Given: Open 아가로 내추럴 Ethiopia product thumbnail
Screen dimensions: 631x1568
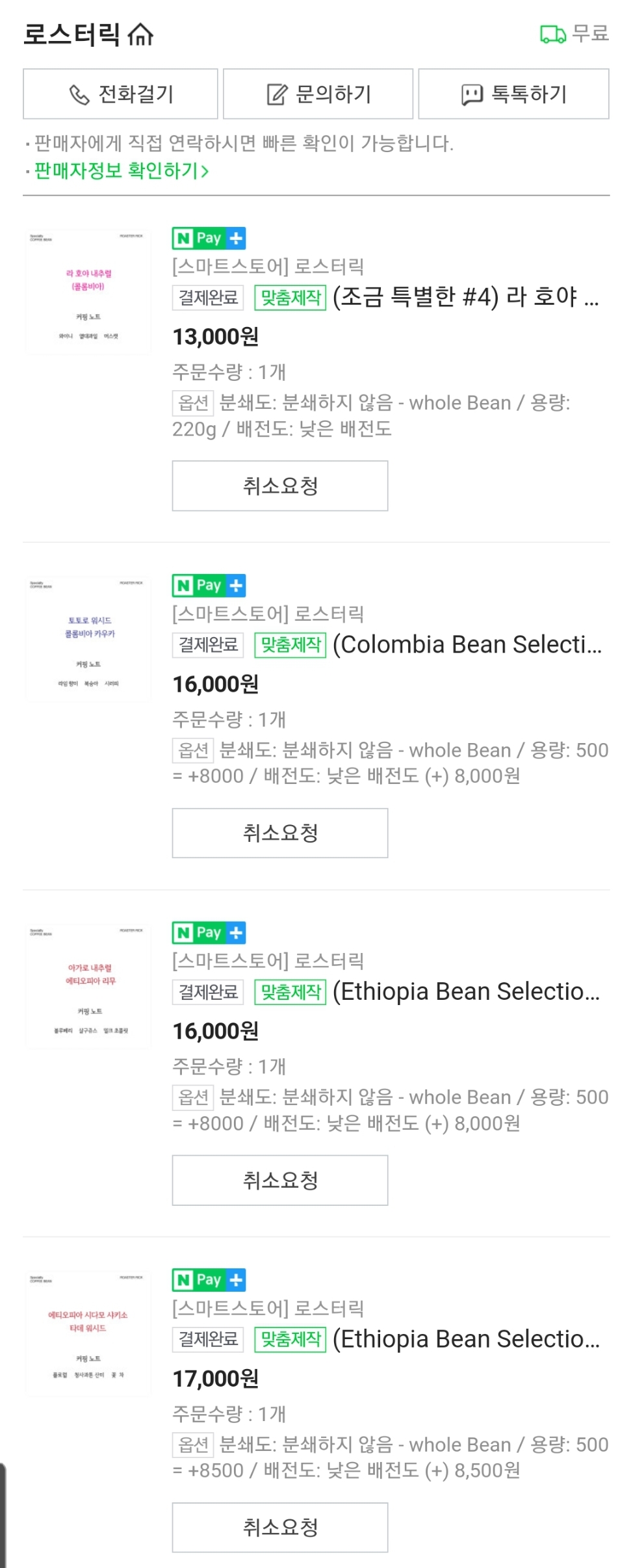Looking at the screenshot, I should coord(88,986).
